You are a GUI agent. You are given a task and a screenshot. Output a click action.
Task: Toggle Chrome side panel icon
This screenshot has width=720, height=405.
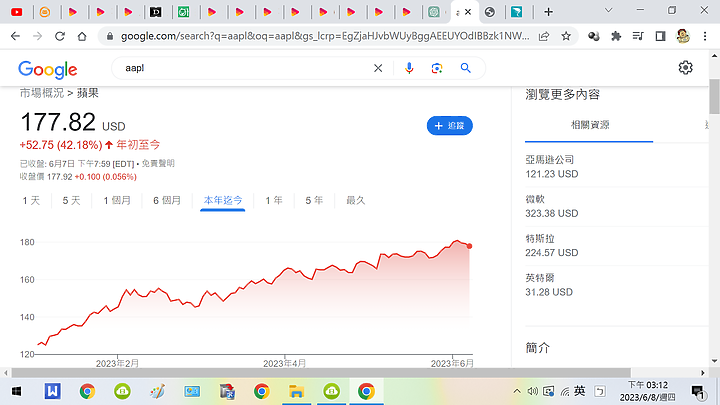(x=660, y=36)
